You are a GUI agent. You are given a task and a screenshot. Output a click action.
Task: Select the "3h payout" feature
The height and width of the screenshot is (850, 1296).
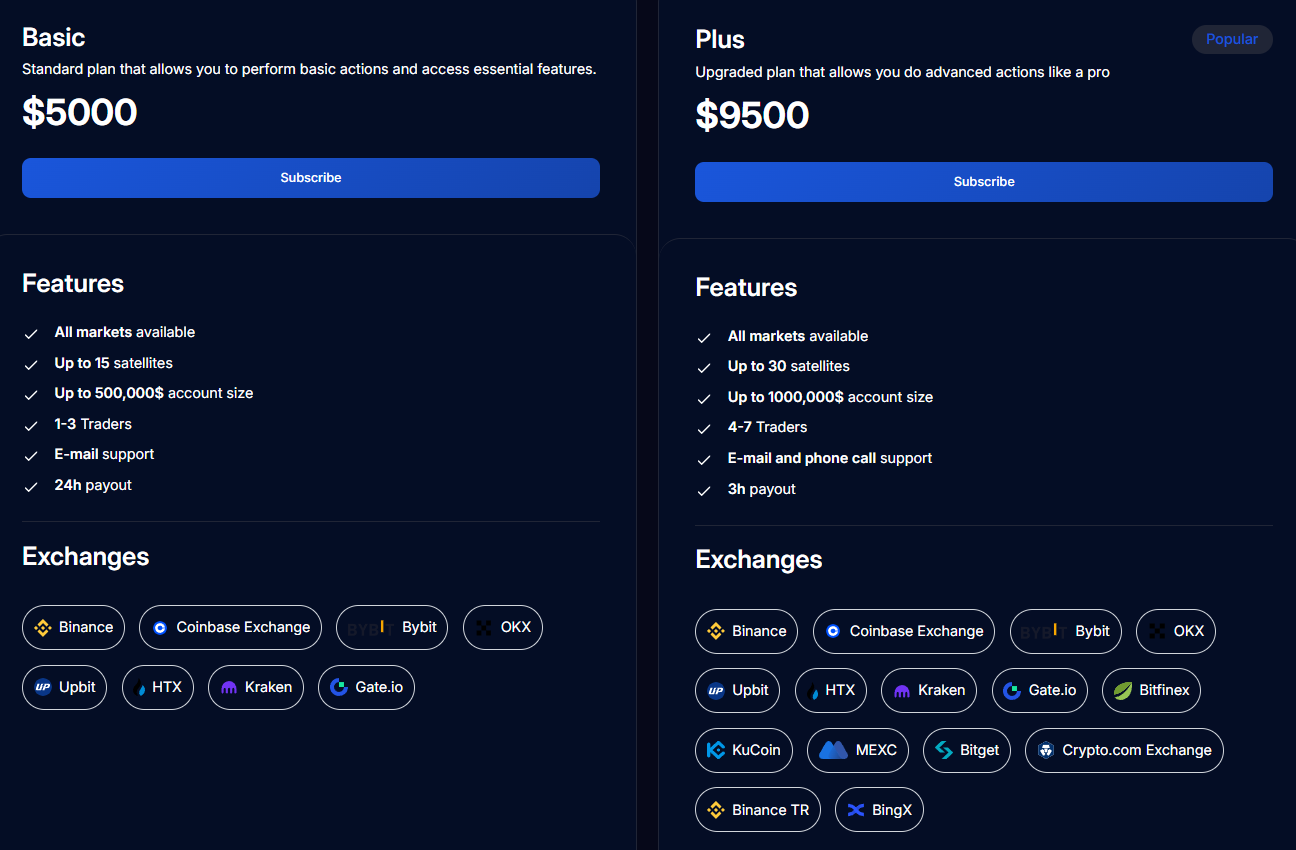click(762, 489)
